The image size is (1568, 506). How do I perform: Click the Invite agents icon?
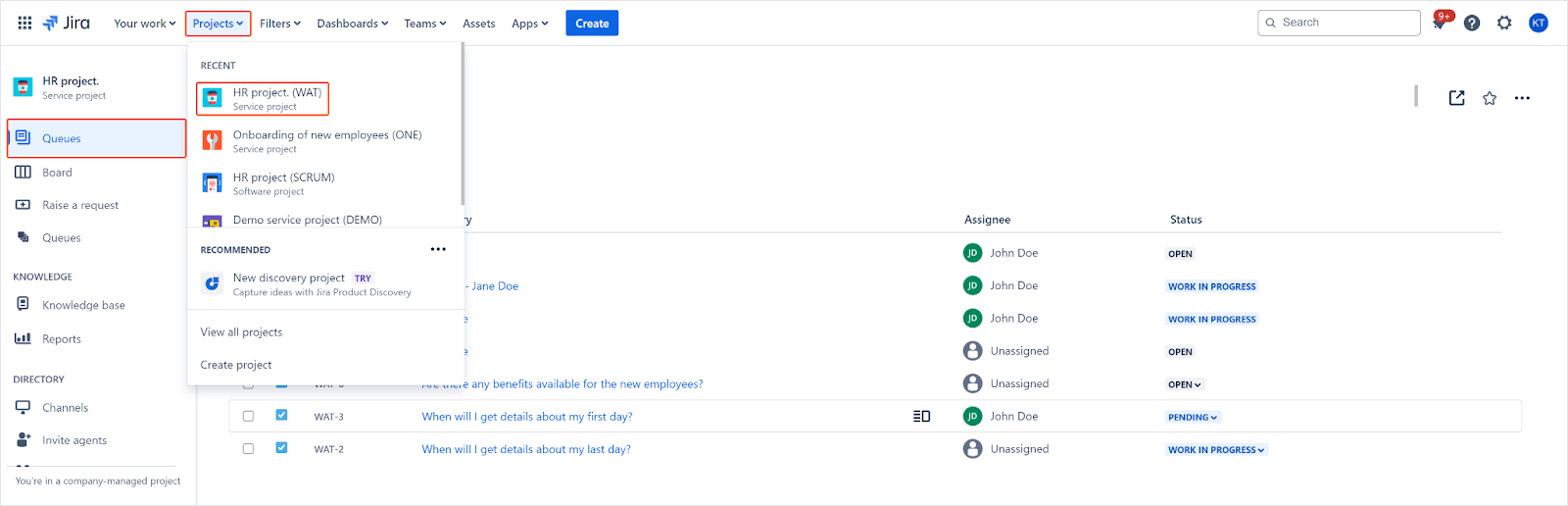tap(23, 440)
